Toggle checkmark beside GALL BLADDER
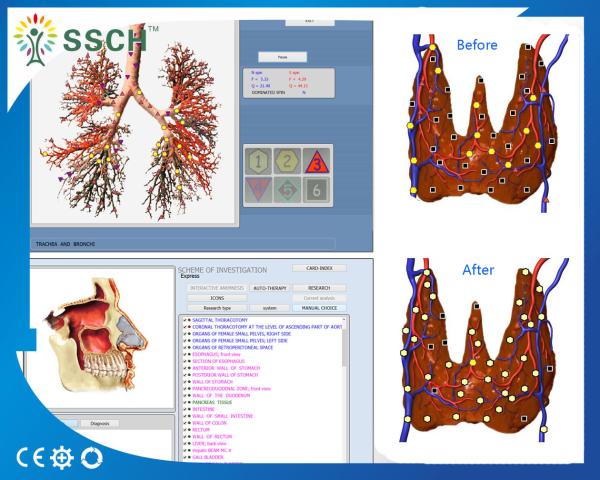The image size is (600, 480). [x=185, y=457]
